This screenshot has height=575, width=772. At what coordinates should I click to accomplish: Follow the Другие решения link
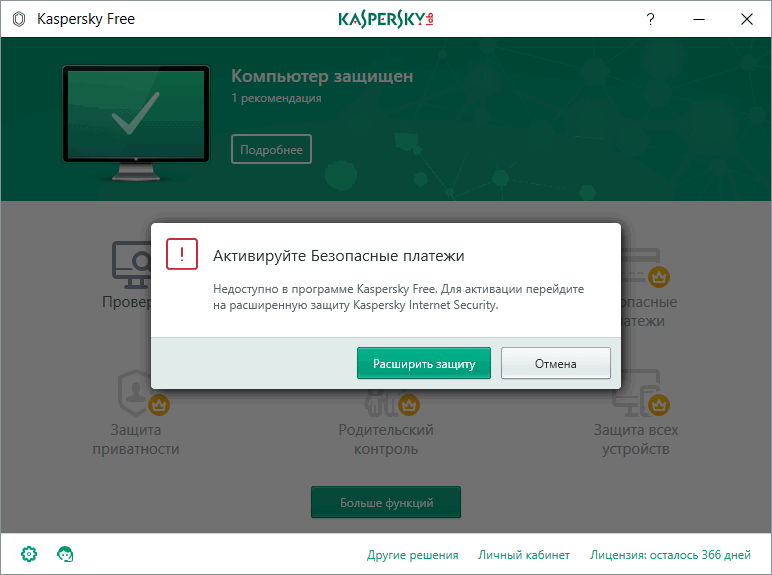pyautogui.click(x=413, y=555)
